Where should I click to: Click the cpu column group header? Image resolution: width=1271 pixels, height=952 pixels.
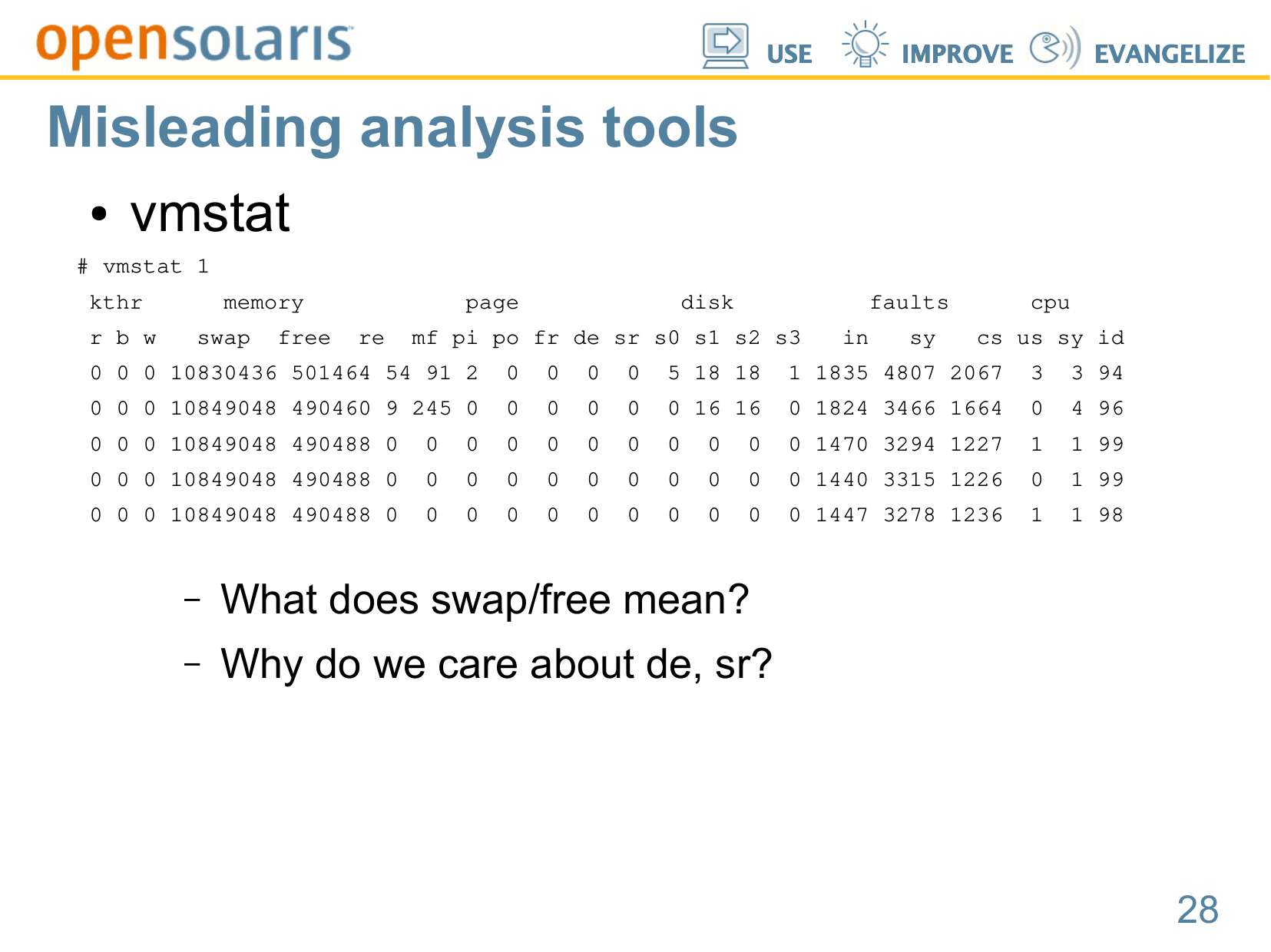[1050, 302]
